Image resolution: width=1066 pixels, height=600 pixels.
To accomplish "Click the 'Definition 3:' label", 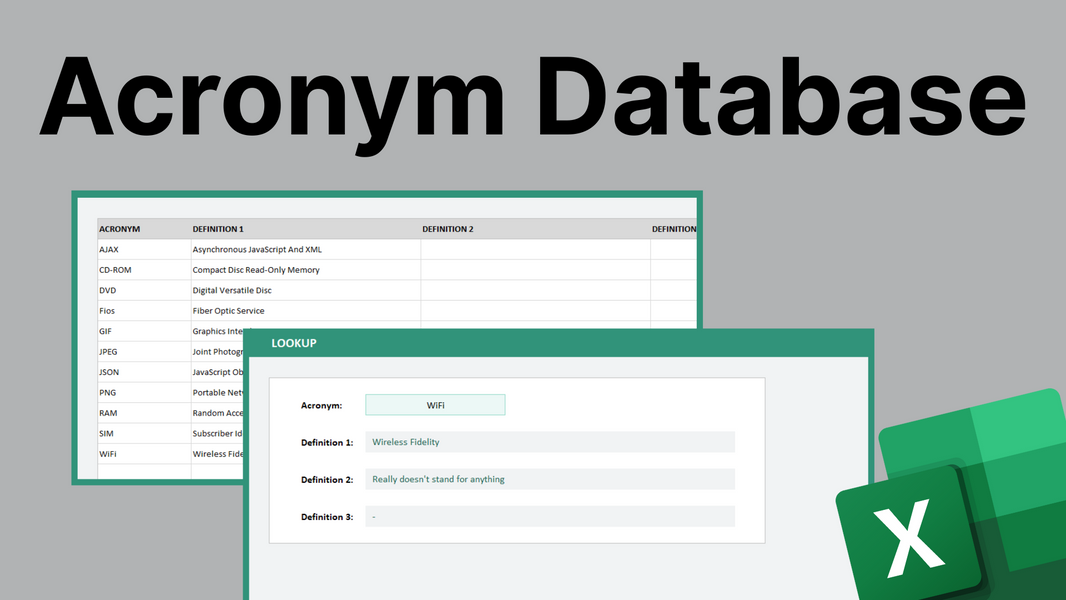I will pos(327,517).
